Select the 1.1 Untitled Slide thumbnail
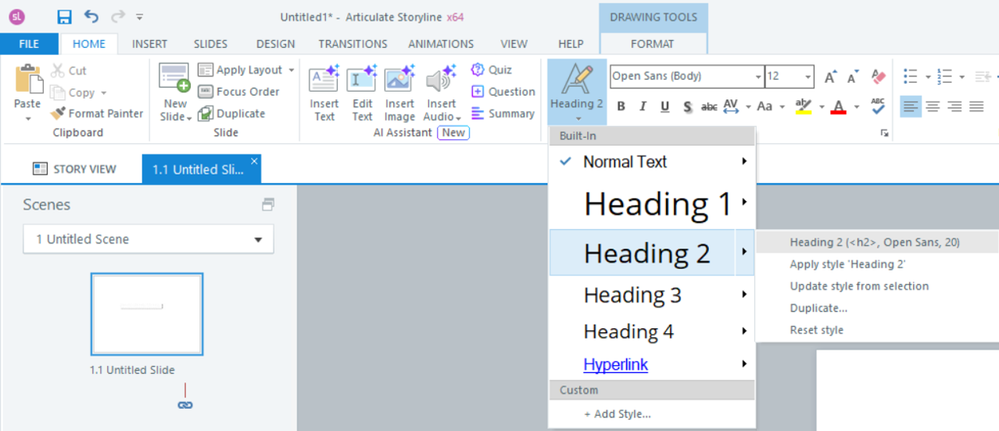 [147, 313]
